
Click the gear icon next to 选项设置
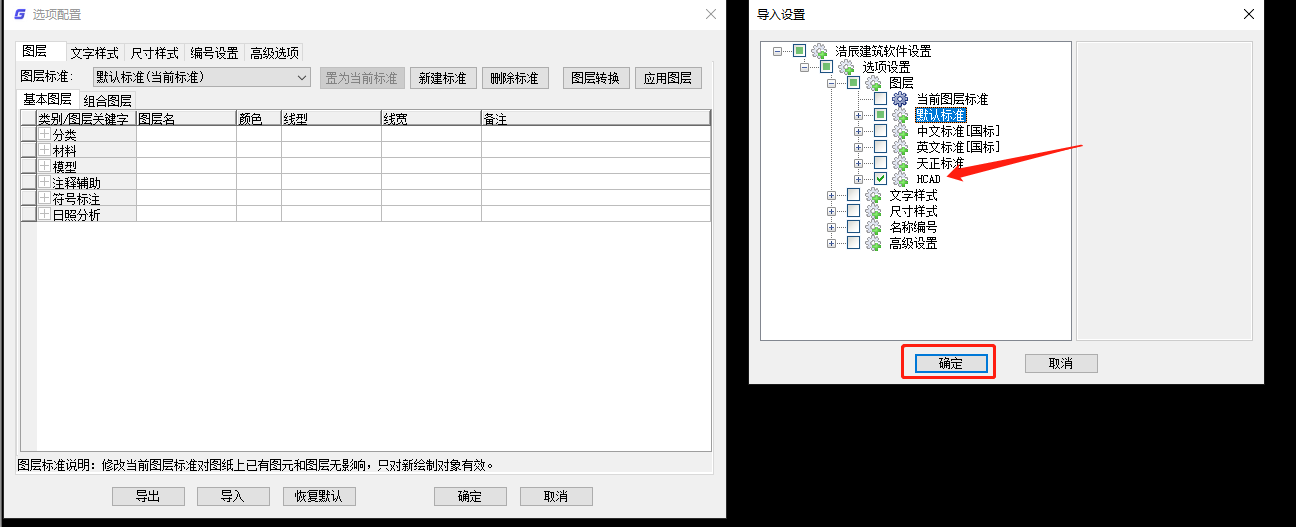tap(847, 67)
